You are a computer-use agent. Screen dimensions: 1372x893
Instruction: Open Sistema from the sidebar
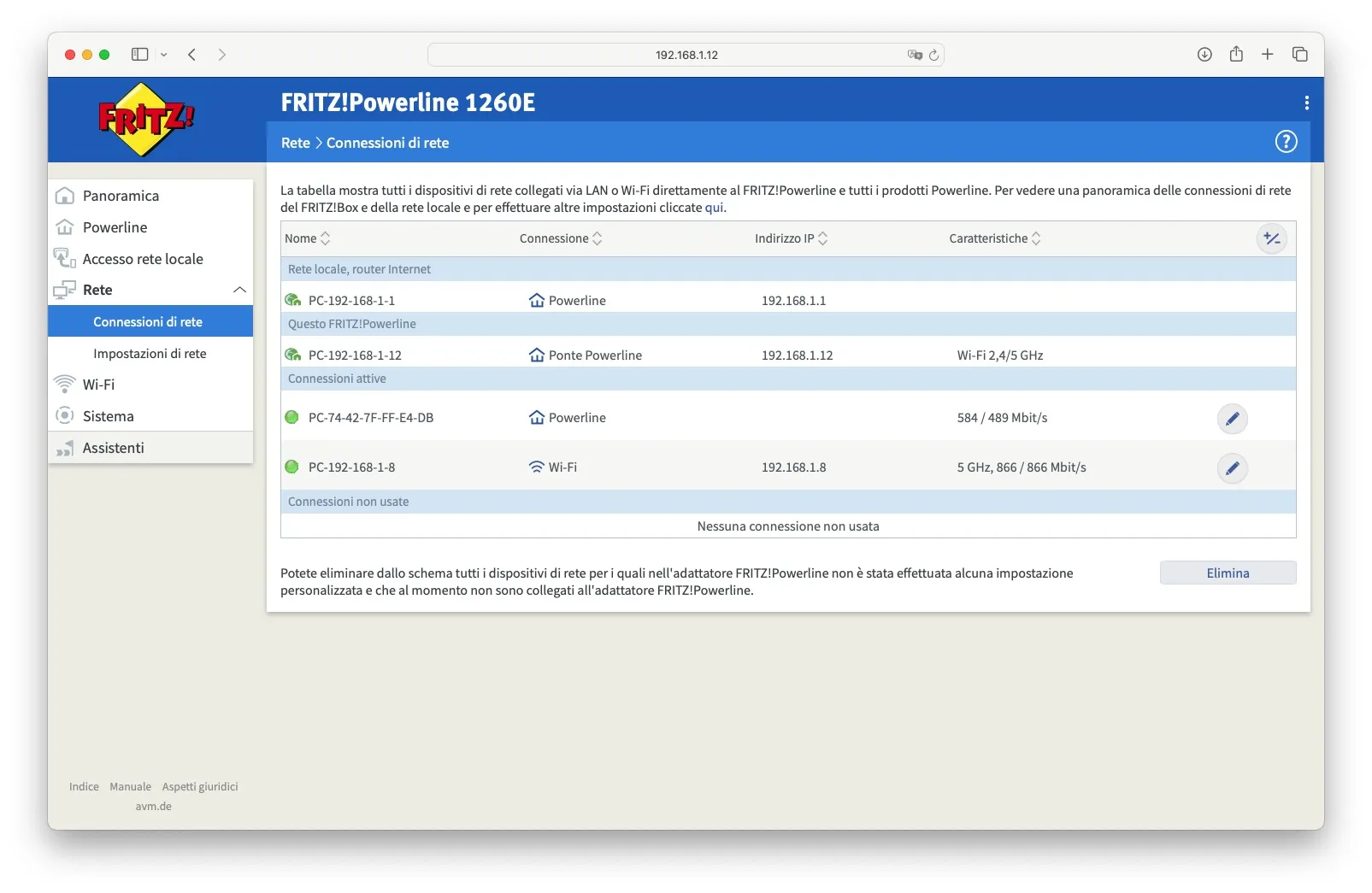109,416
